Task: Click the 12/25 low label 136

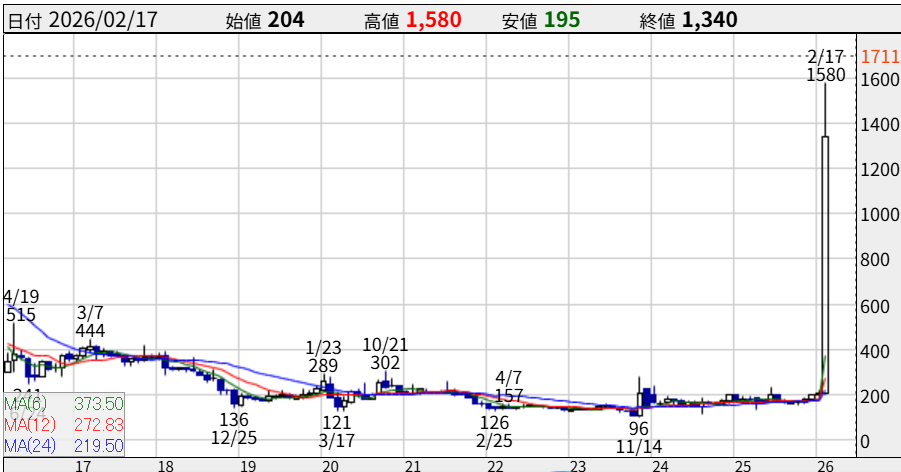Action: click(234, 419)
